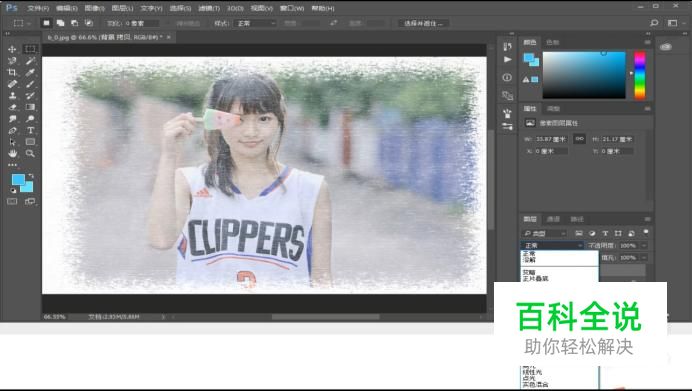The height and width of the screenshot is (391, 692).
Task: Pick Multiply (正片叠底) in blend mode list
Action: click(x=535, y=279)
